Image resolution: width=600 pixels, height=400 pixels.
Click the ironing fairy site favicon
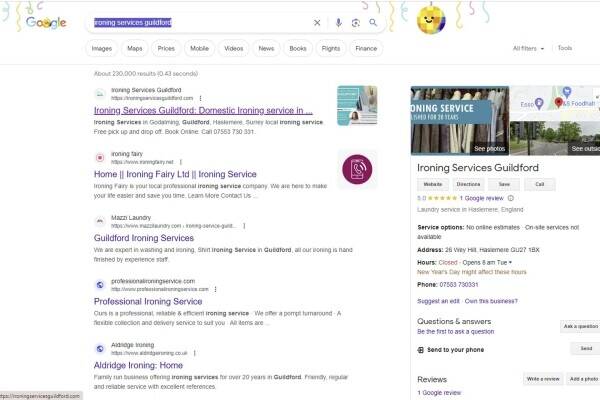coord(99,157)
